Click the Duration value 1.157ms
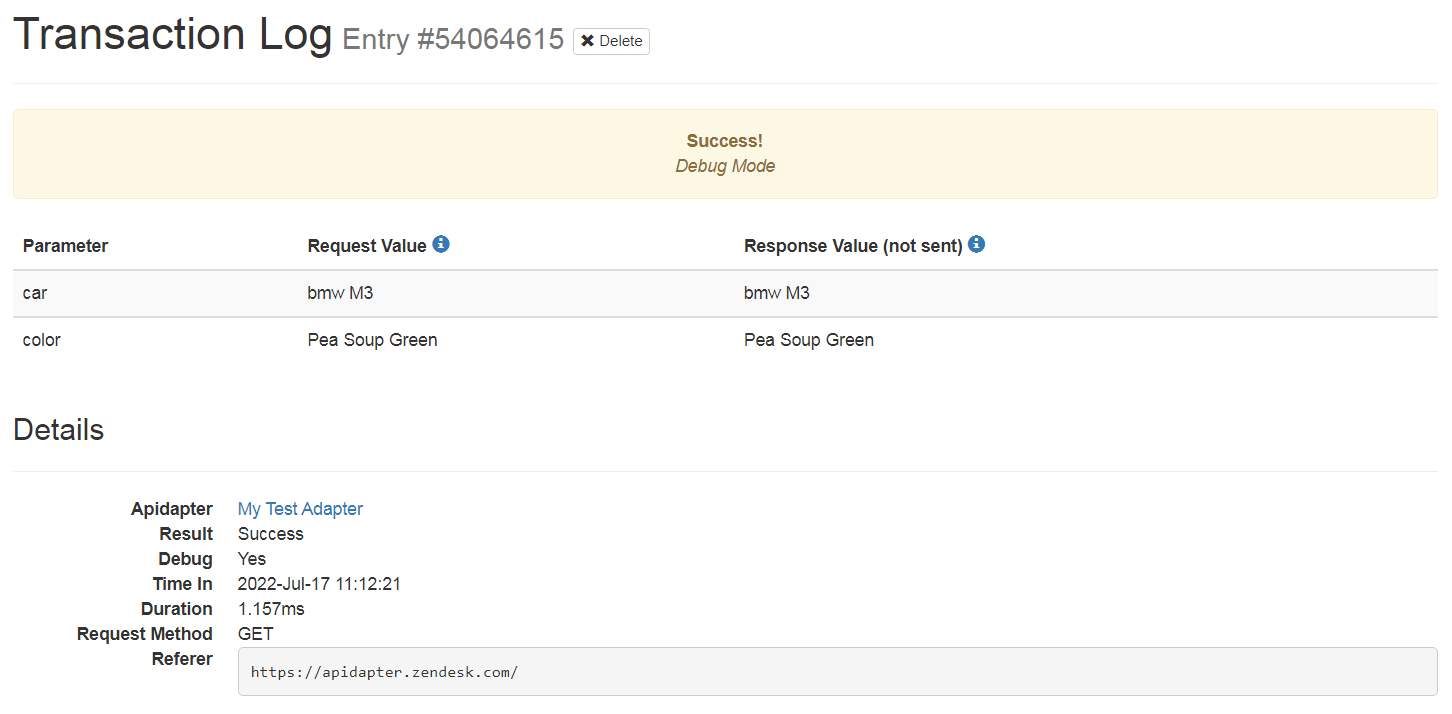Screen dimensions: 1452x714 [271, 609]
